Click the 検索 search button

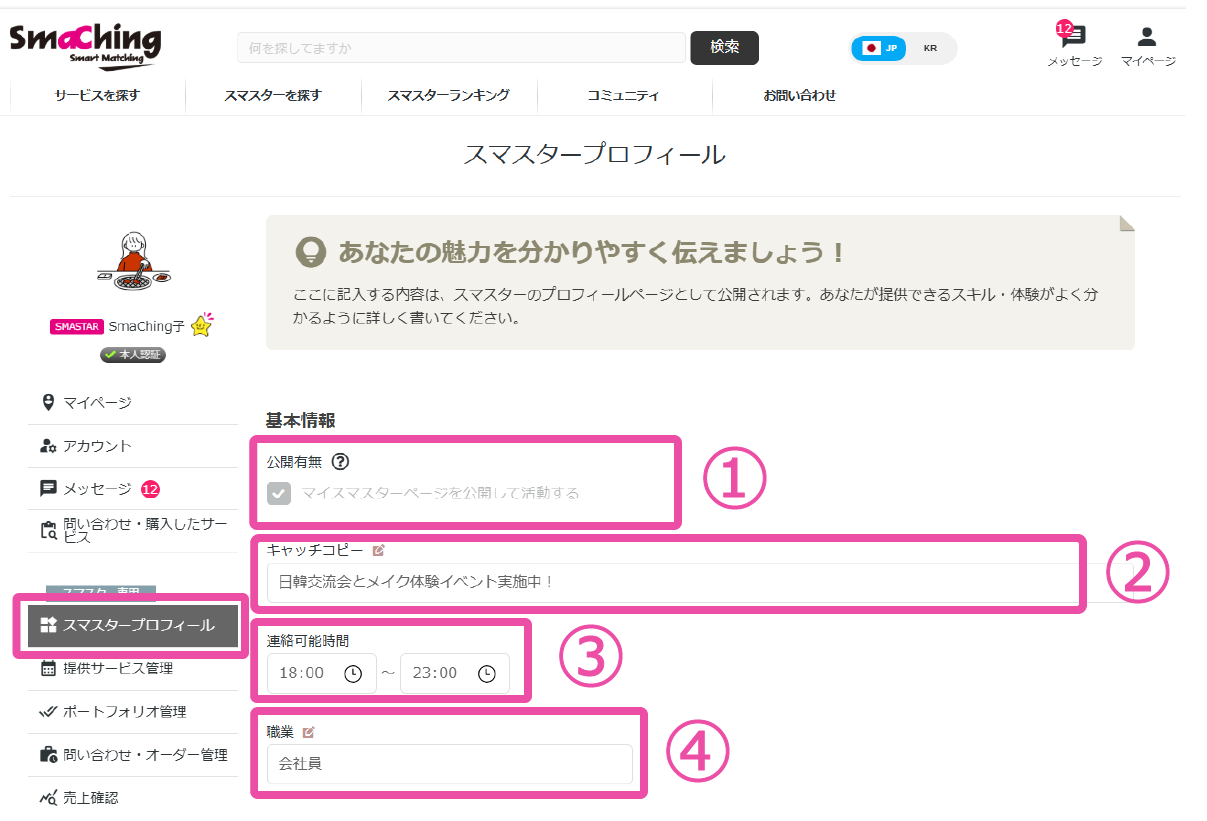(x=724, y=47)
